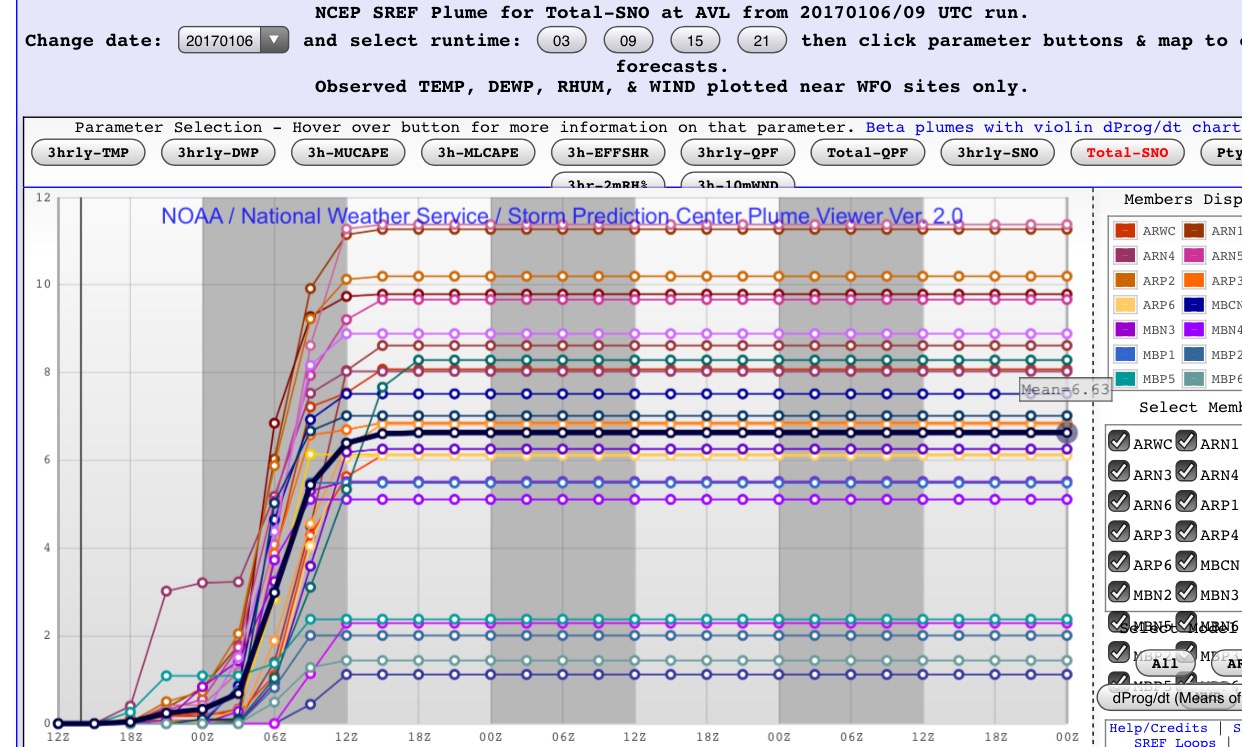Click the MBP1 legend color box
1242x747 pixels.
1125,354
